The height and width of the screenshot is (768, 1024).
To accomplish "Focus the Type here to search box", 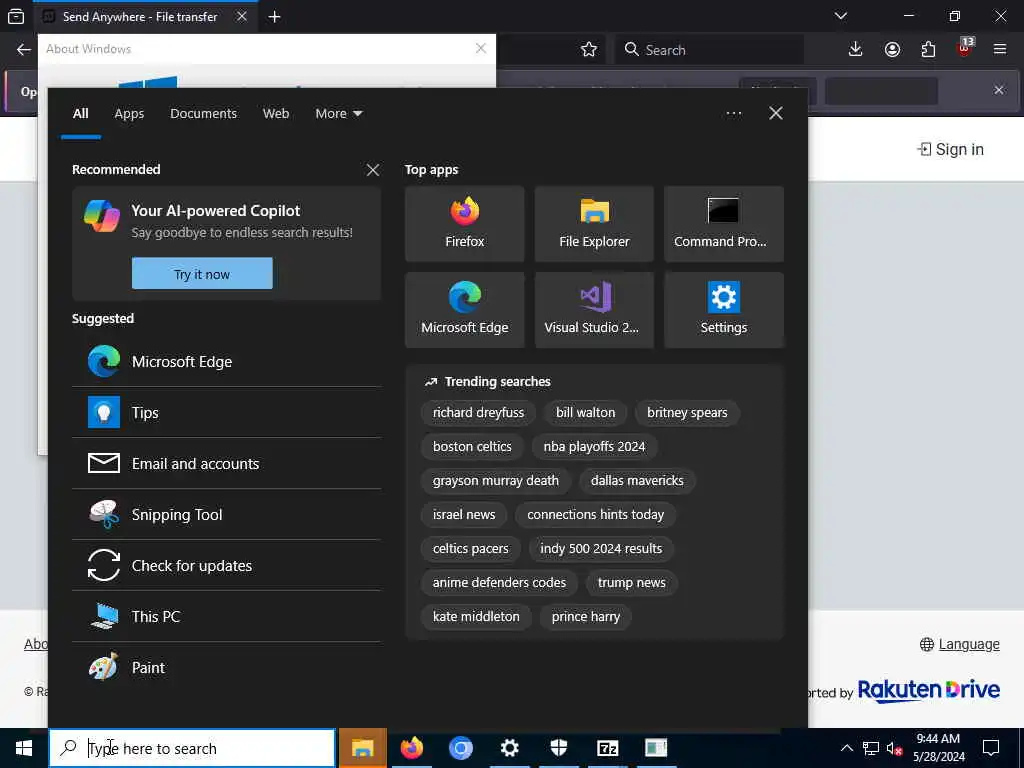I will [x=193, y=748].
